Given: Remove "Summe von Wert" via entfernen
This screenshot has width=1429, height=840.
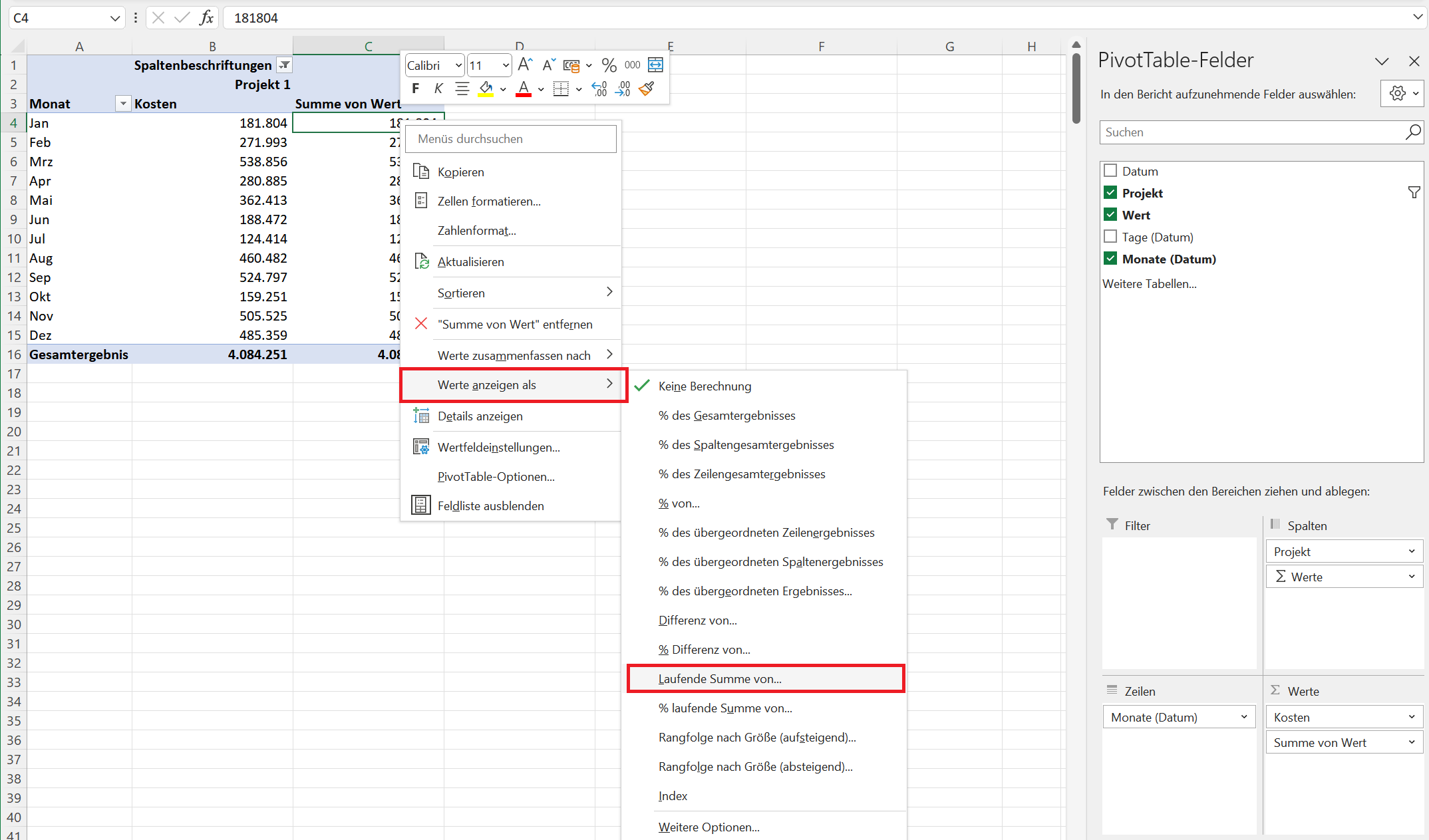Looking at the screenshot, I should 511,324.
